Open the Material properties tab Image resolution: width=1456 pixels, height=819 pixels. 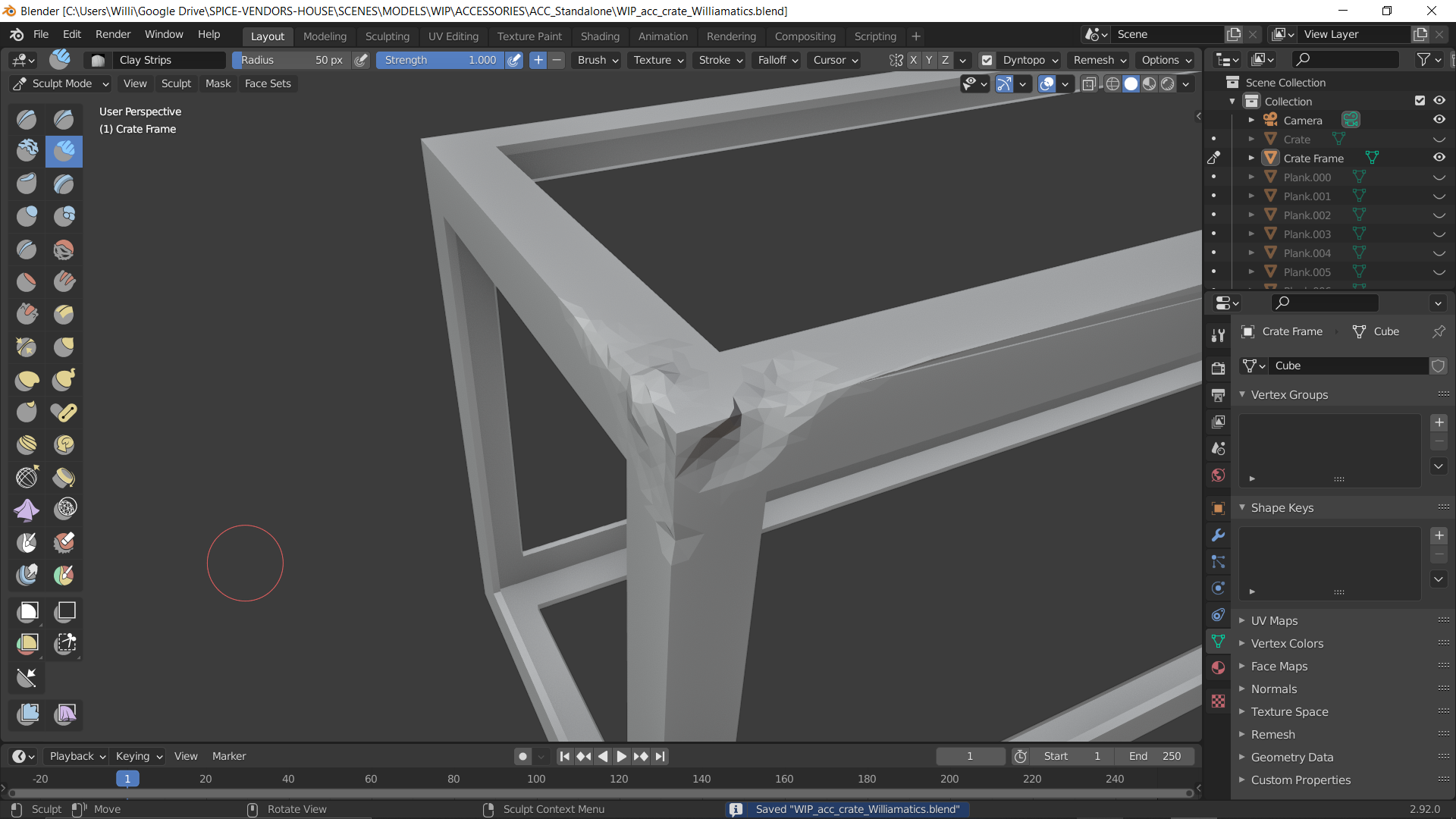(1218, 668)
